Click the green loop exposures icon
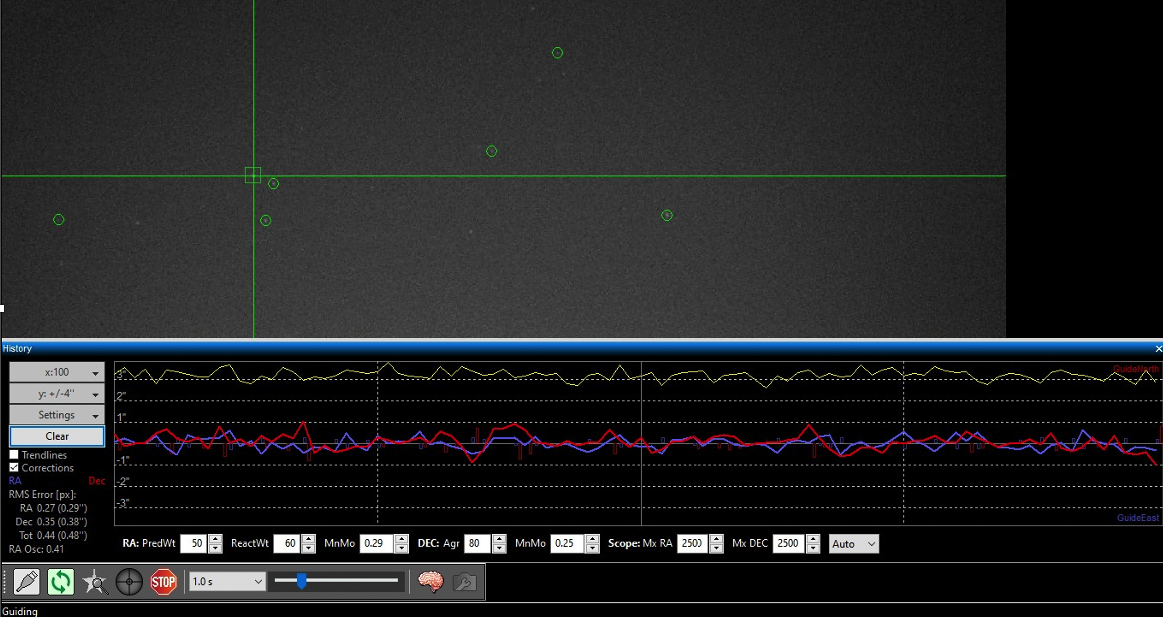Viewport: 1163px width, 617px height. (61, 581)
